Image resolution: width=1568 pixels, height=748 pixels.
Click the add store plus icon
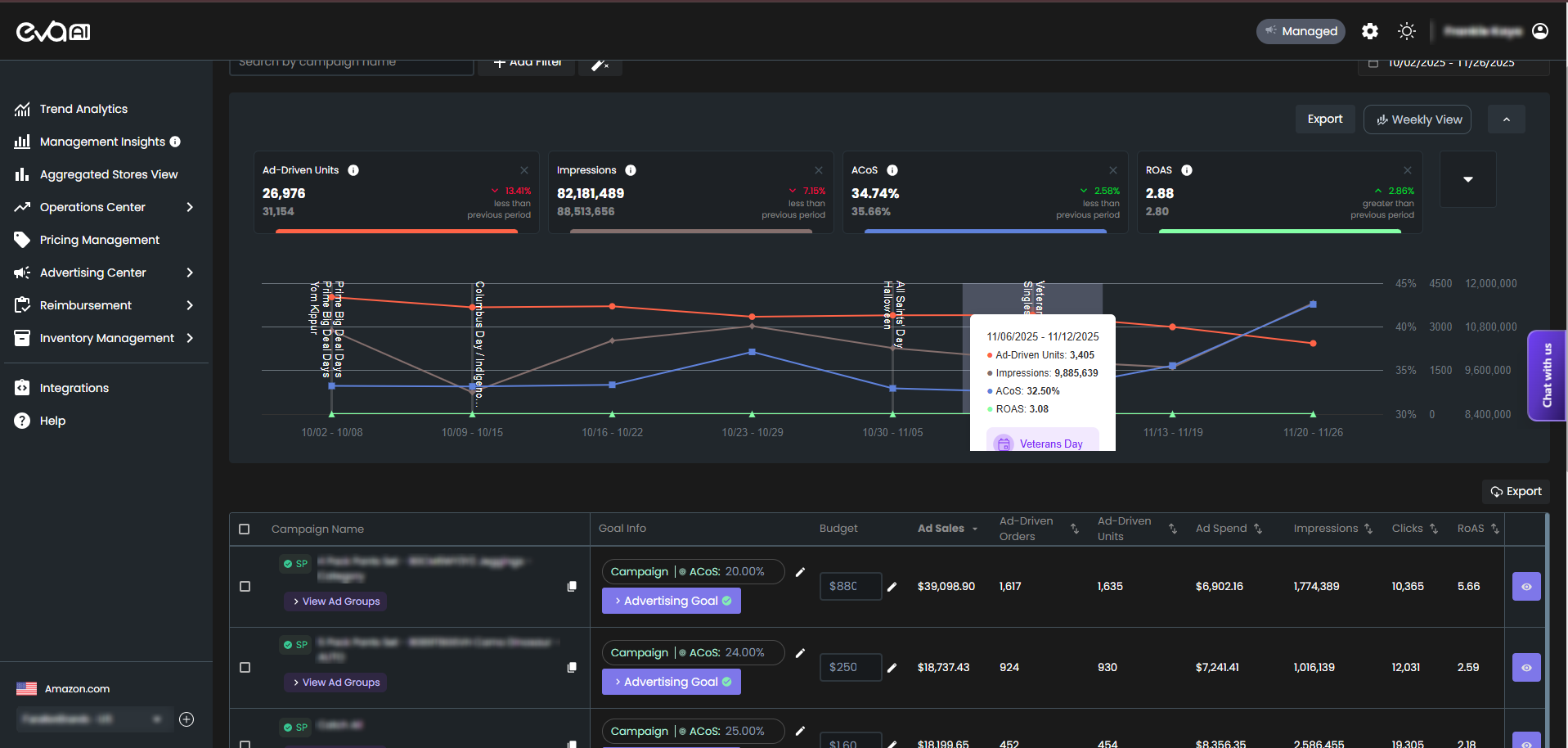186,719
